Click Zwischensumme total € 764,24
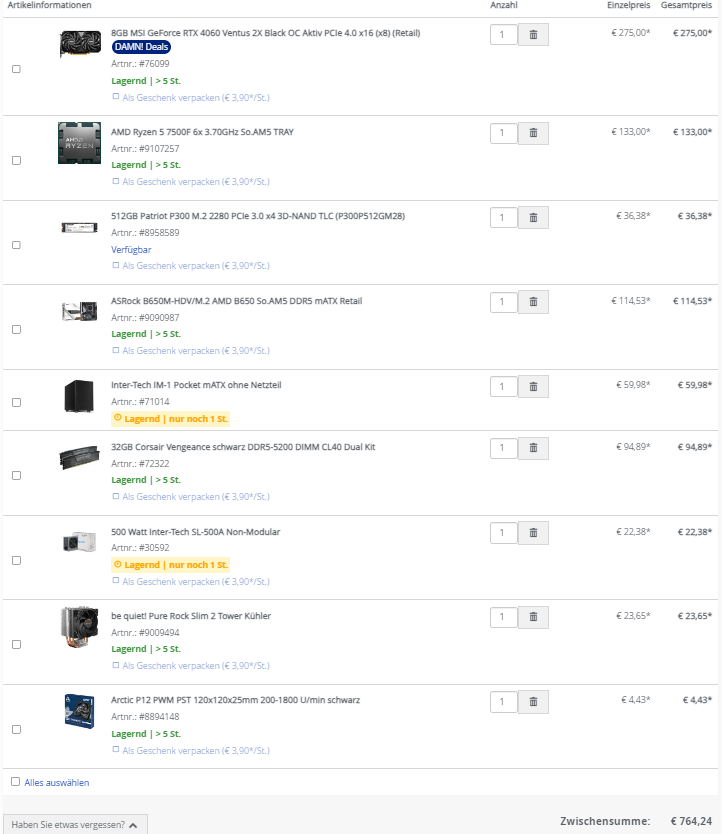722x834 pixels. click(x=691, y=821)
